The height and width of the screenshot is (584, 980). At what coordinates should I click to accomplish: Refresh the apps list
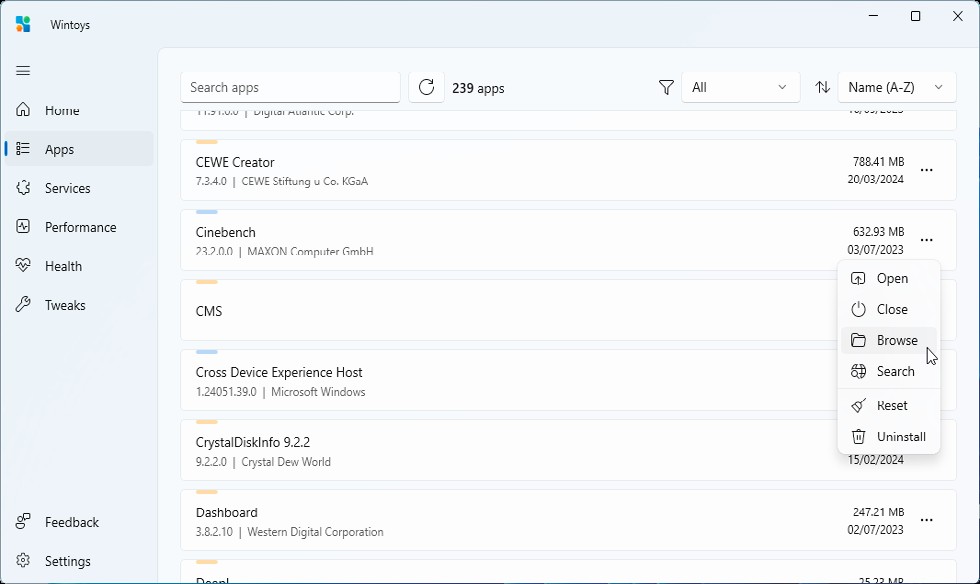tap(426, 87)
